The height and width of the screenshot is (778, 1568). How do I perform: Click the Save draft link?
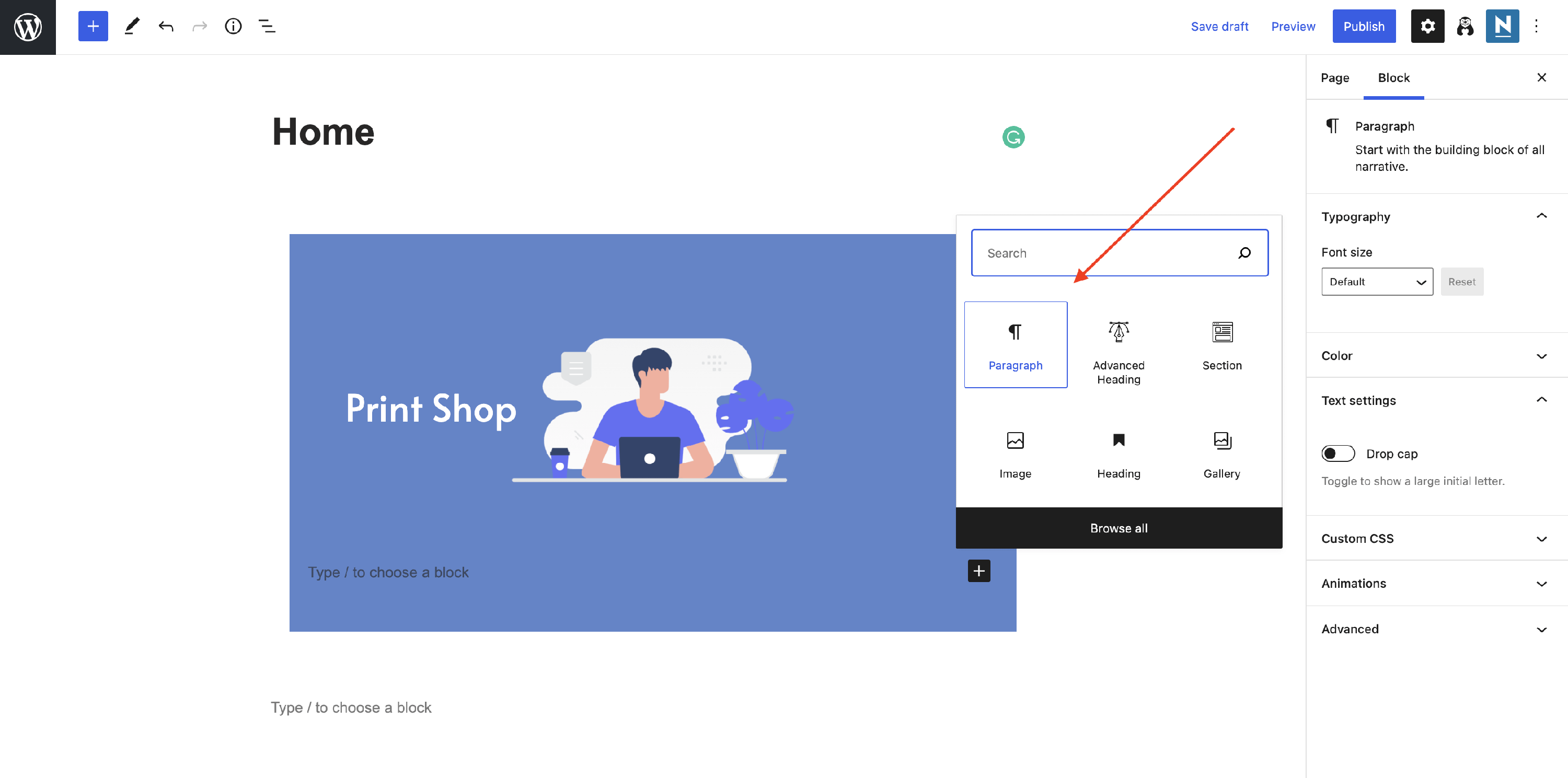pyautogui.click(x=1219, y=26)
